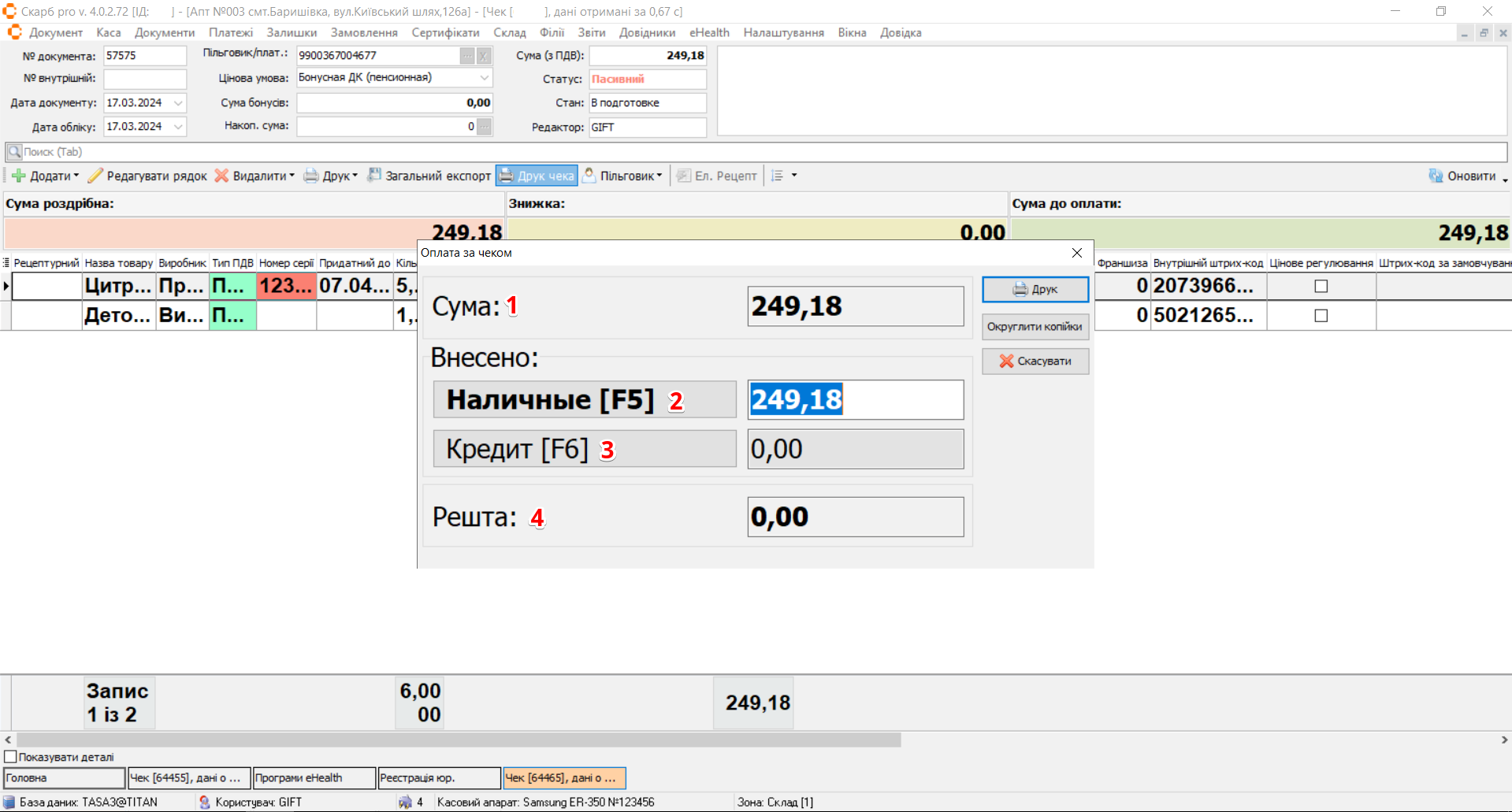Toggle Цінове регулювання checkbox in second row
The width and height of the screenshot is (1512, 812).
coord(1321,316)
